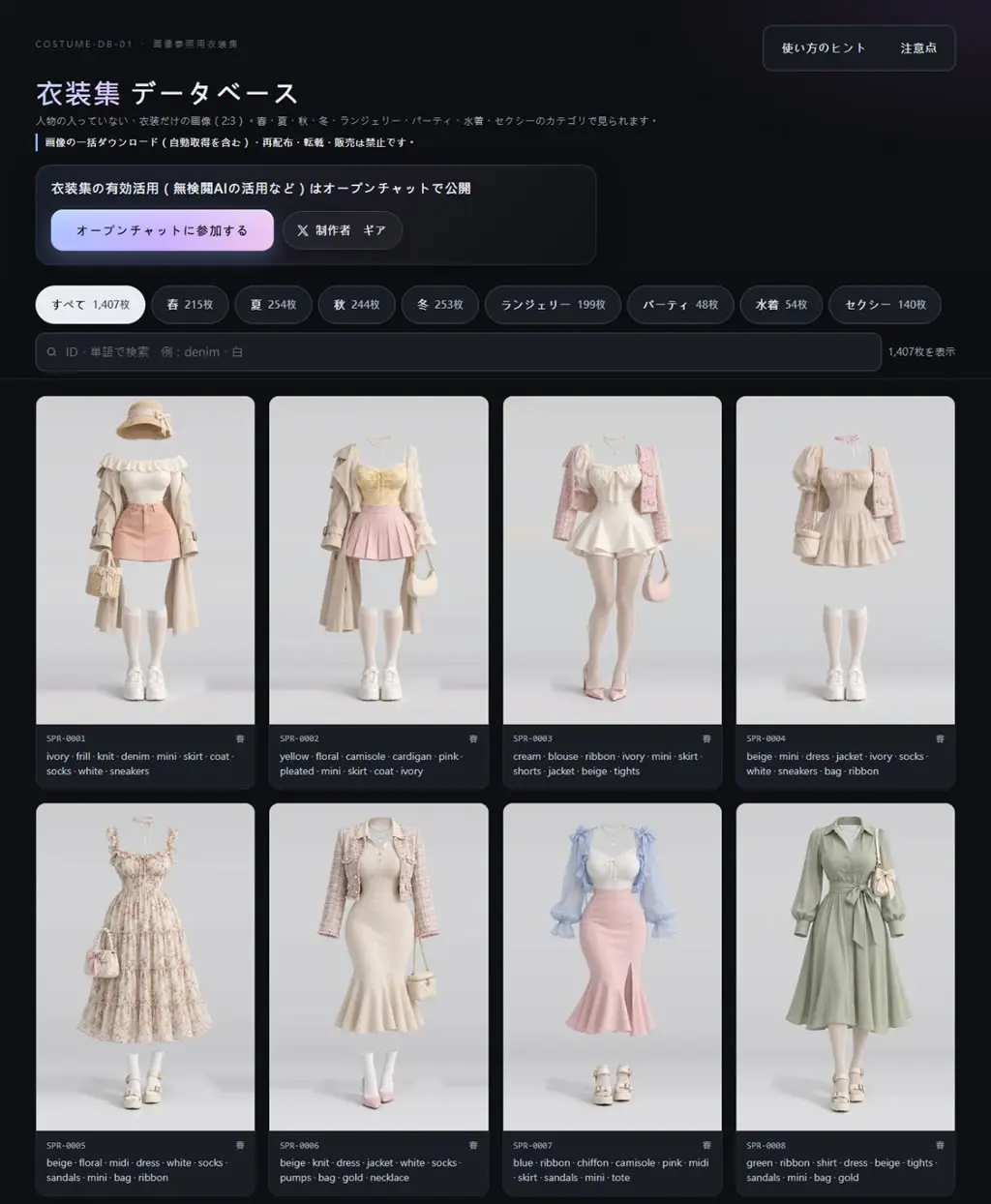Click the SPR-0003 ID label

tap(532, 738)
